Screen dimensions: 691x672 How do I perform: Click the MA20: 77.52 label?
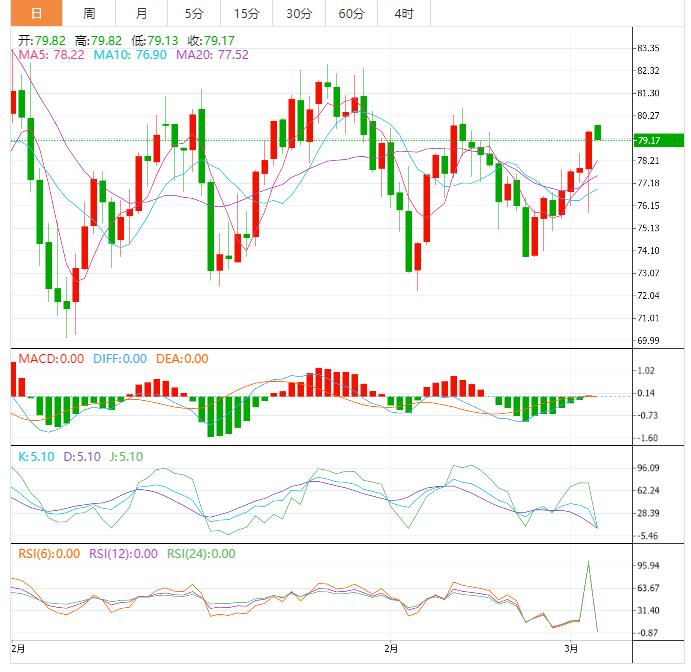(x=212, y=55)
